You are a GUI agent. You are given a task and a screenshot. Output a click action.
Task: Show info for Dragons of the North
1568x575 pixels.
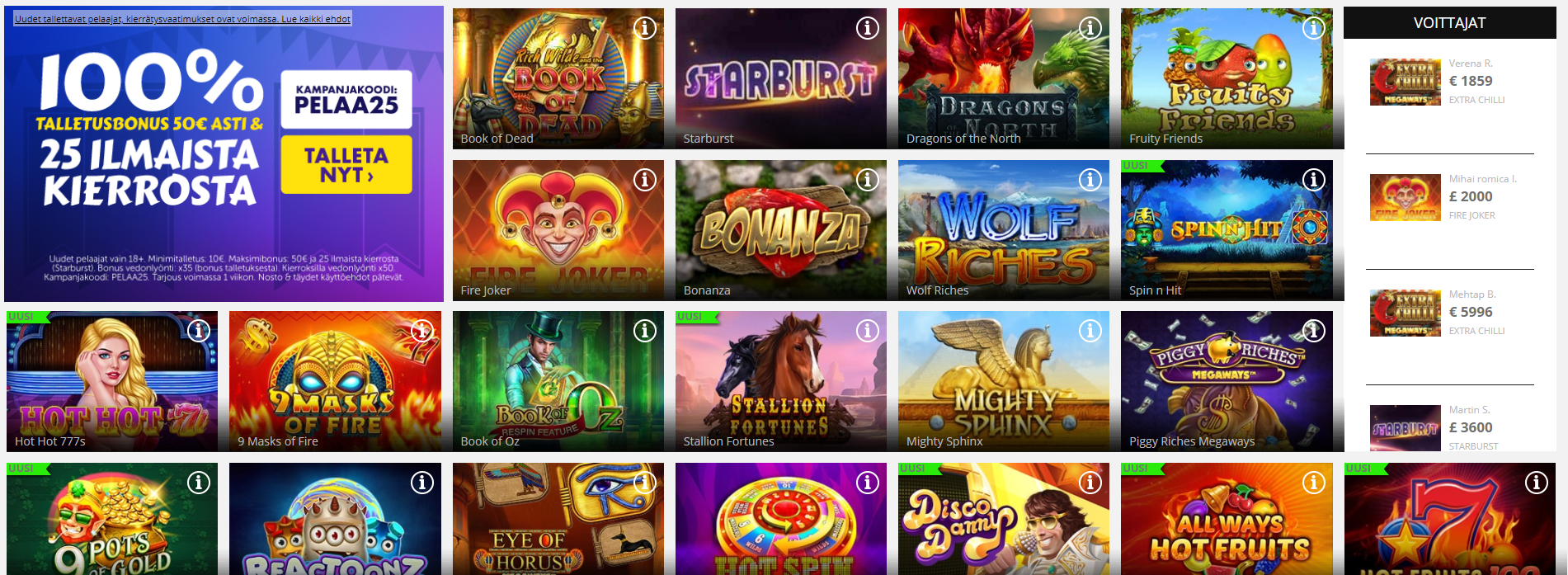click(1090, 28)
